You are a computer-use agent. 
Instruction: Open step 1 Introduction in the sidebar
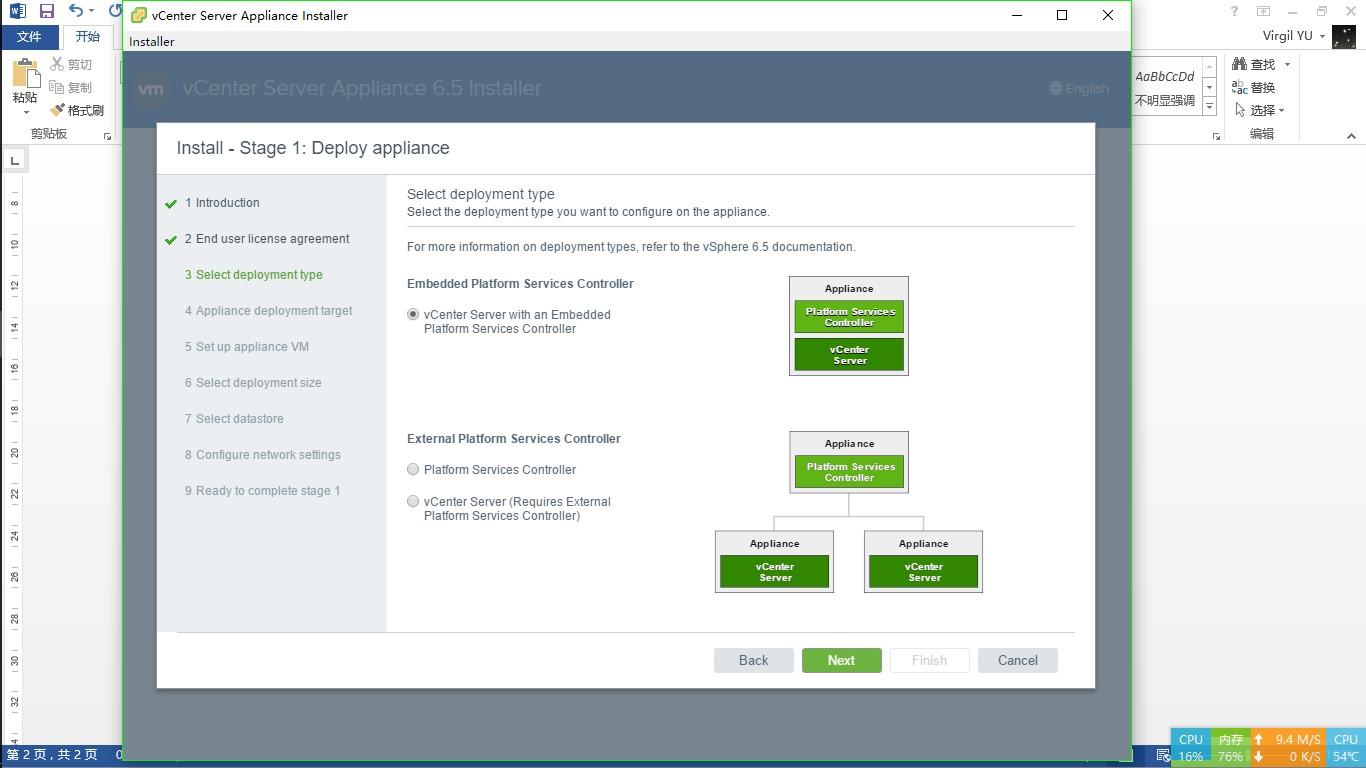tap(222, 203)
